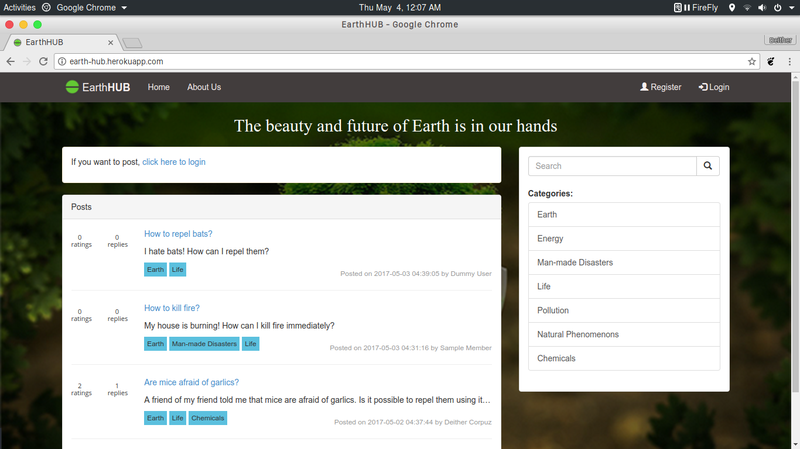Viewport: 800px width, 449px height.
Task: Click the search magnifier button
Action: (x=707, y=166)
